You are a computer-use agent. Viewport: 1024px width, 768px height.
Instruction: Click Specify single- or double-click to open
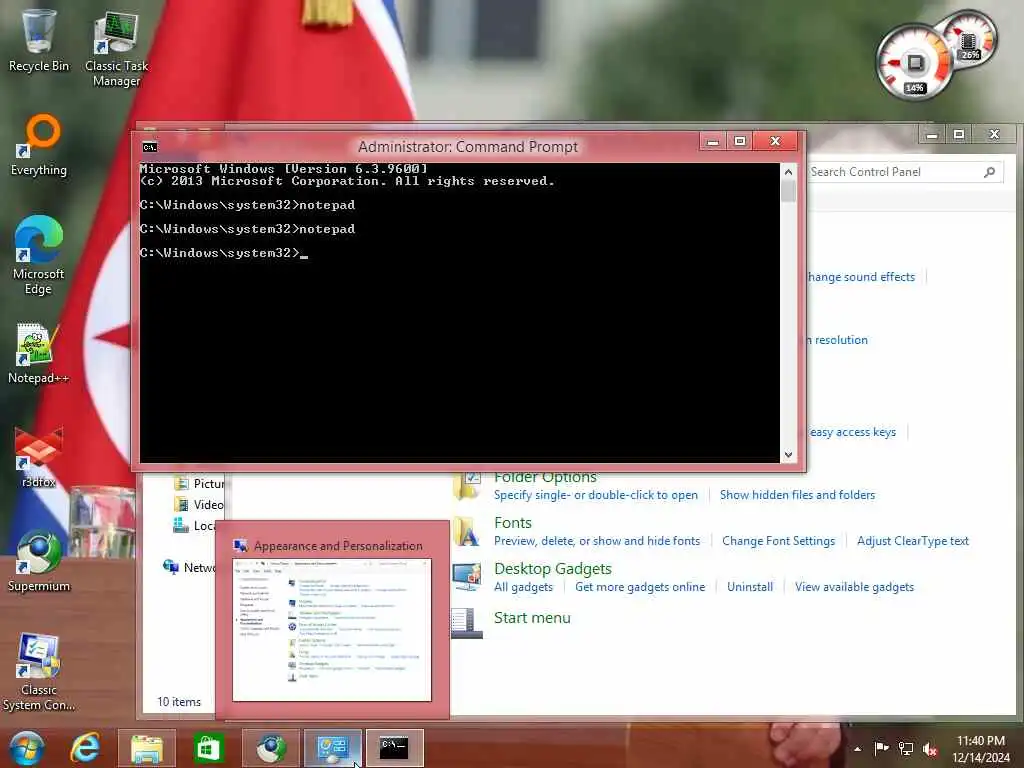pos(596,495)
